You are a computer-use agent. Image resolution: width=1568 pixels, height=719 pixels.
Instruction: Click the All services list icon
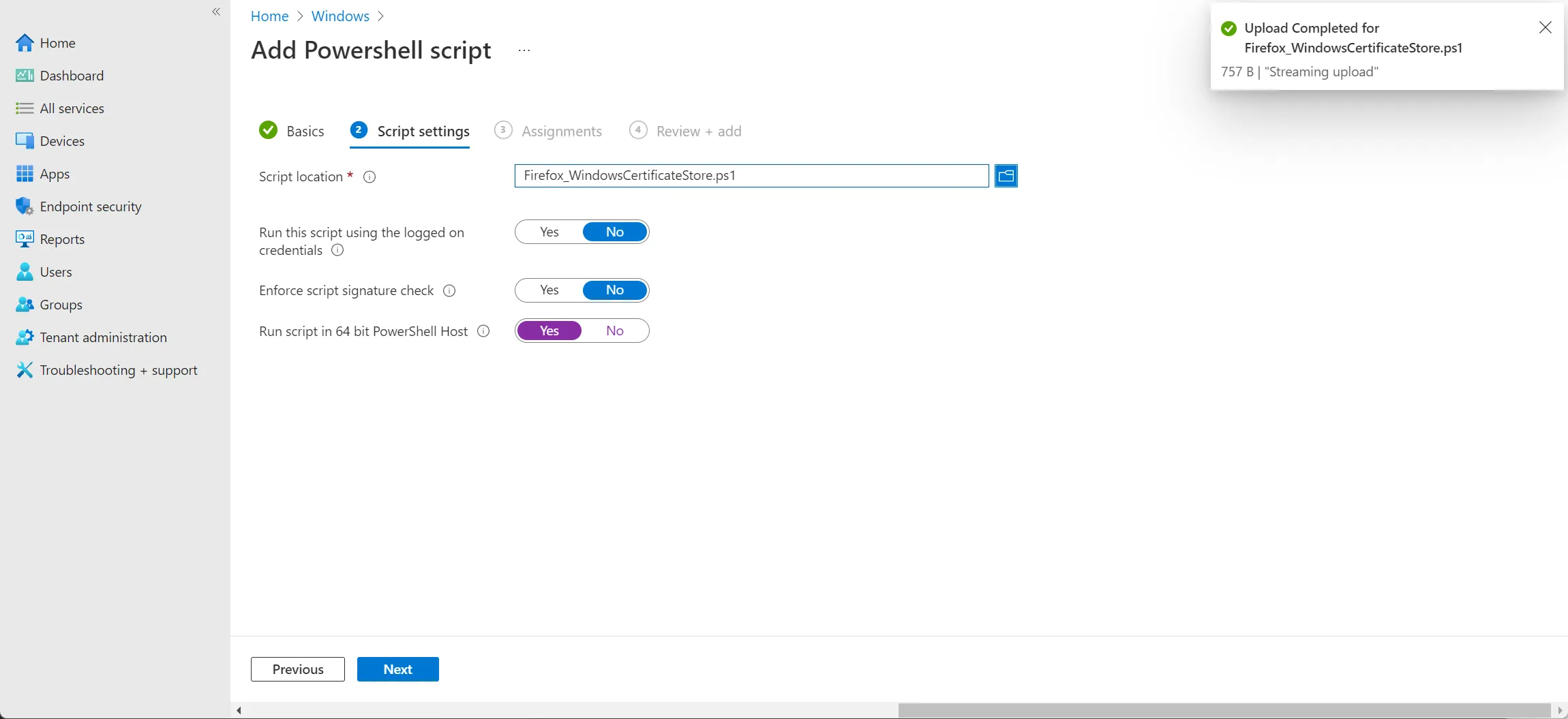pyautogui.click(x=25, y=108)
